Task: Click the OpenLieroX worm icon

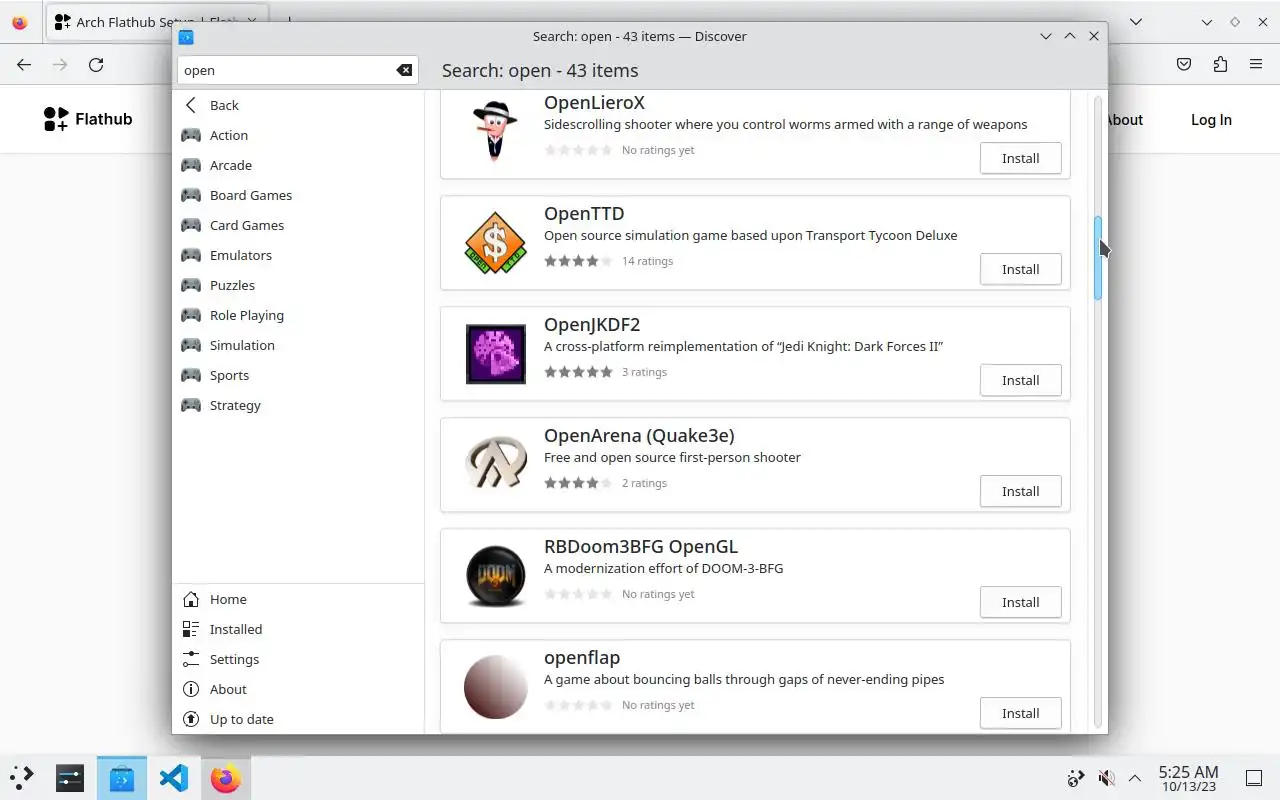Action: [x=495, y=129]
